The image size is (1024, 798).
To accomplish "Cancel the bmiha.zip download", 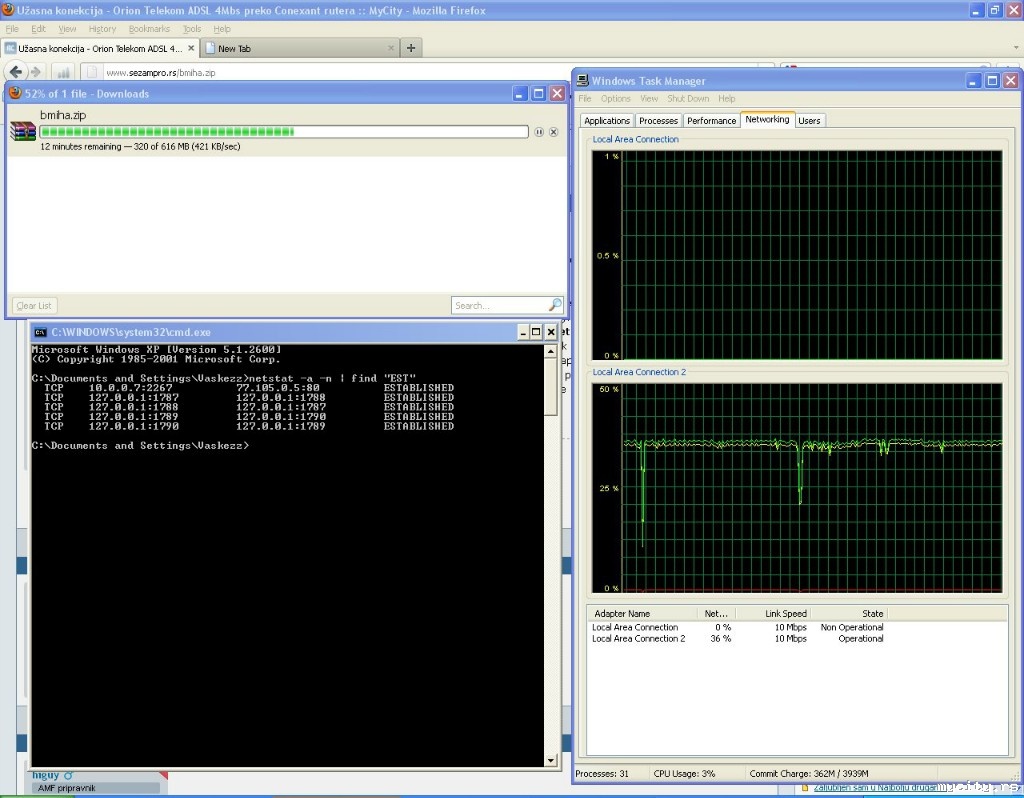I will tap(553, 132).
